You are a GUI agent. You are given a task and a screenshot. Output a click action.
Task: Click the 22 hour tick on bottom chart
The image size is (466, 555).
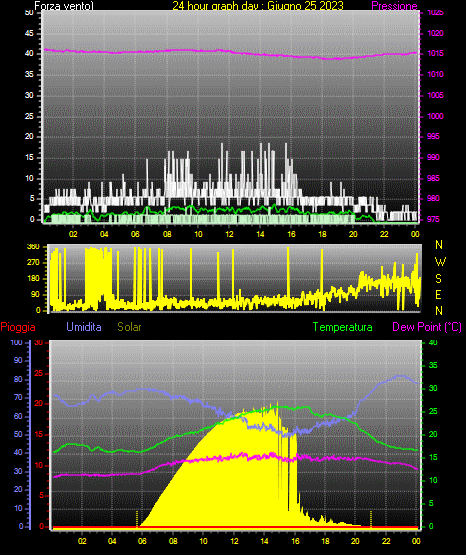(x=386, y=541)
